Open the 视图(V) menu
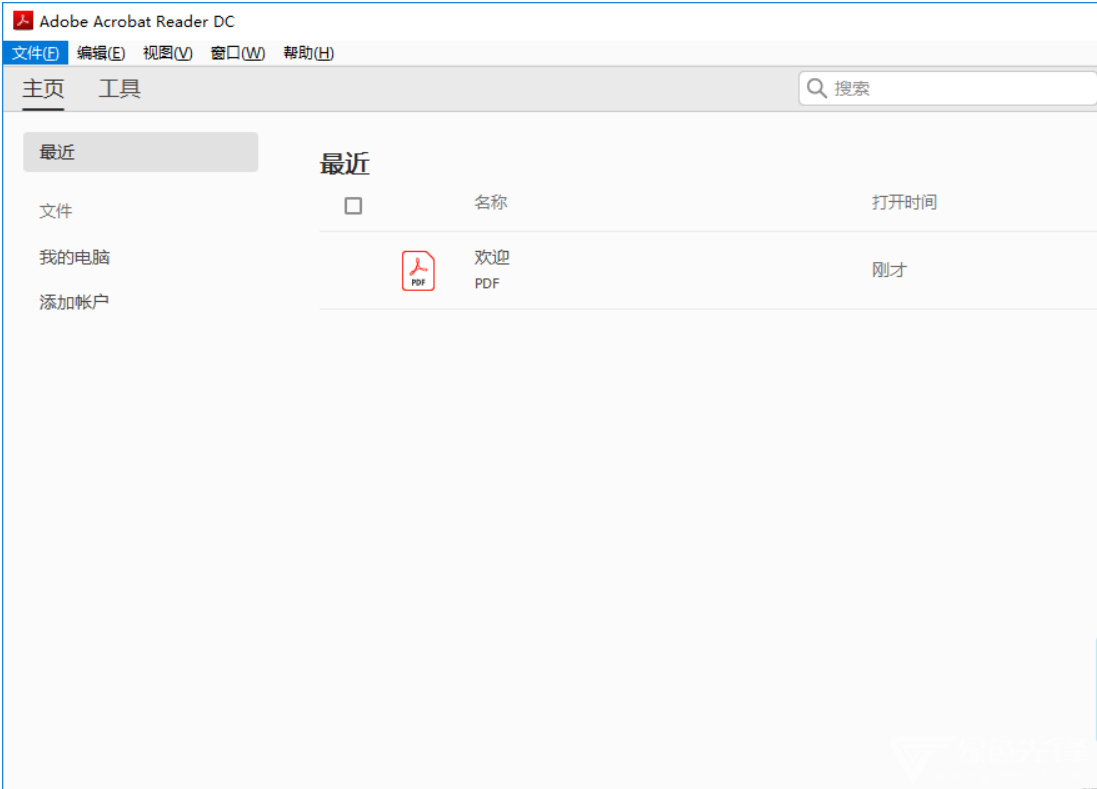The height and width of the screenshot is (789, 1097). (x=168, y=53)
